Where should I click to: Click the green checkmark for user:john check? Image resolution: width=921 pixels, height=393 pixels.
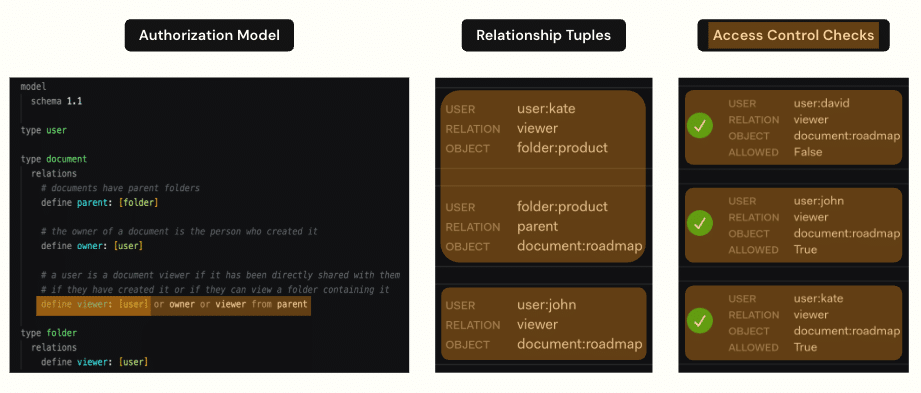[700, 223]
